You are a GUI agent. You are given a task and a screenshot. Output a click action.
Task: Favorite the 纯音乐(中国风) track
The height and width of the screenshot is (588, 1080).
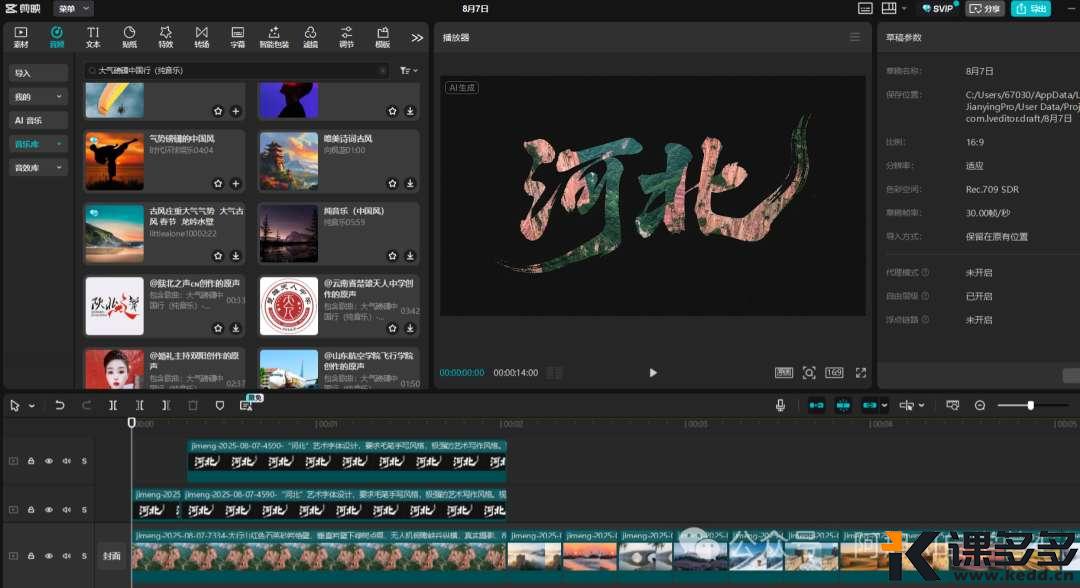(x=393, y=255)
